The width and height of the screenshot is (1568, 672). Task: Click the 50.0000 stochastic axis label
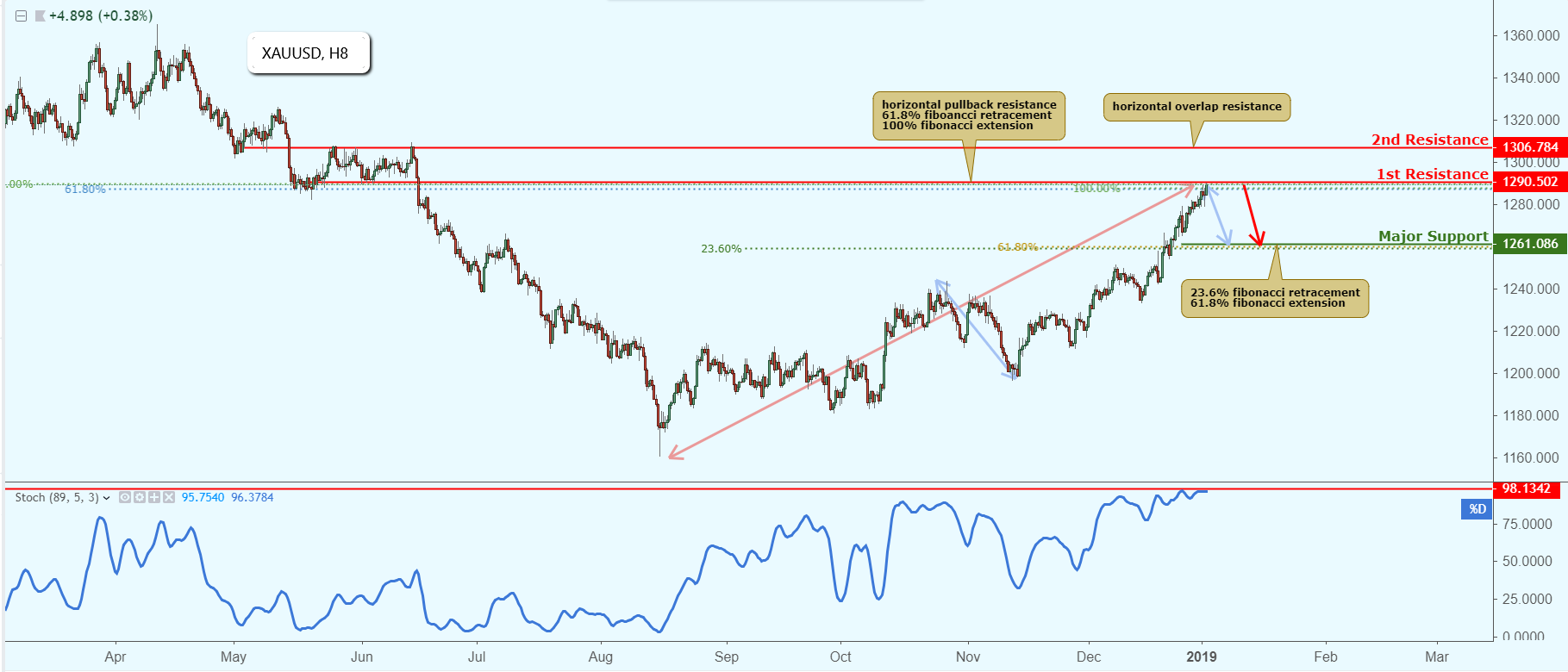[1527, 561]
